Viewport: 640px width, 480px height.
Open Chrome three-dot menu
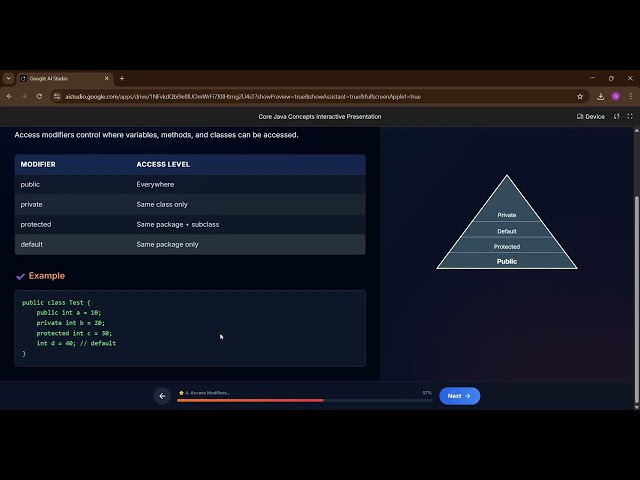[x=630, y=96]
